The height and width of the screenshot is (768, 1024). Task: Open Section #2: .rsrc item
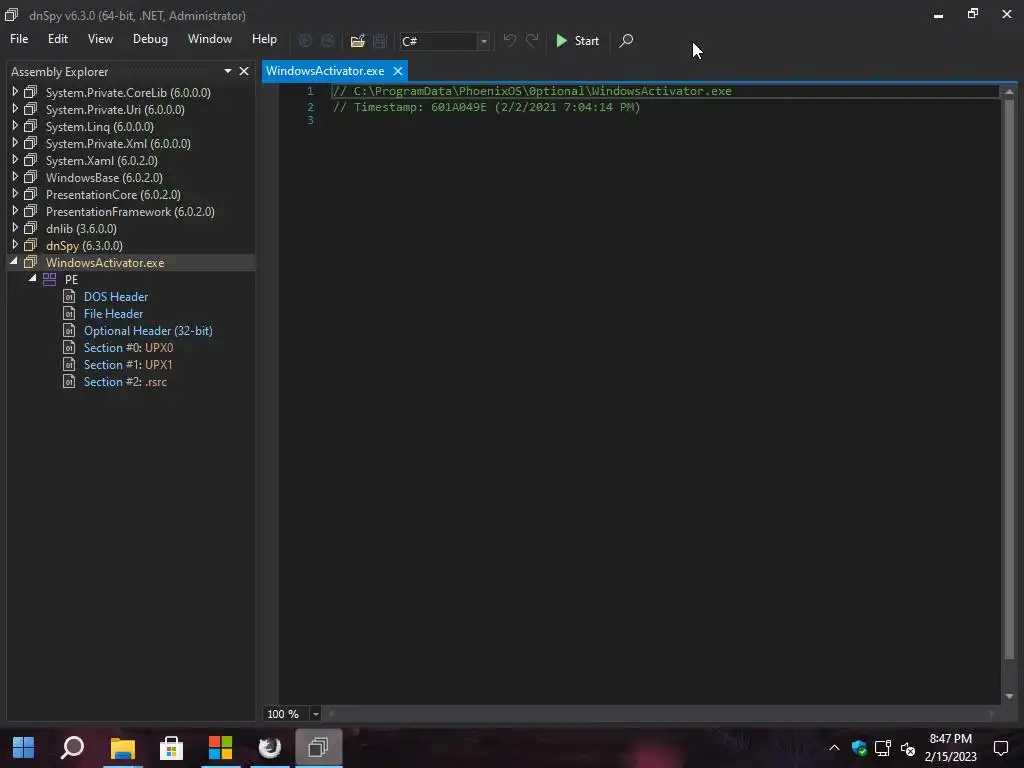coord(125,381)
